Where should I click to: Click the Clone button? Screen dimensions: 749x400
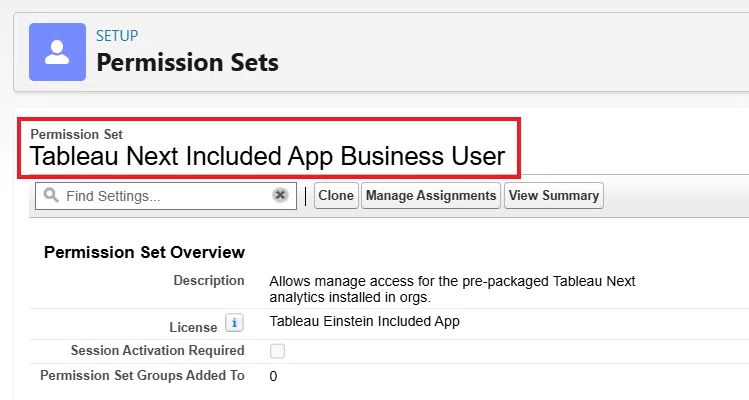tap(336, 195)
